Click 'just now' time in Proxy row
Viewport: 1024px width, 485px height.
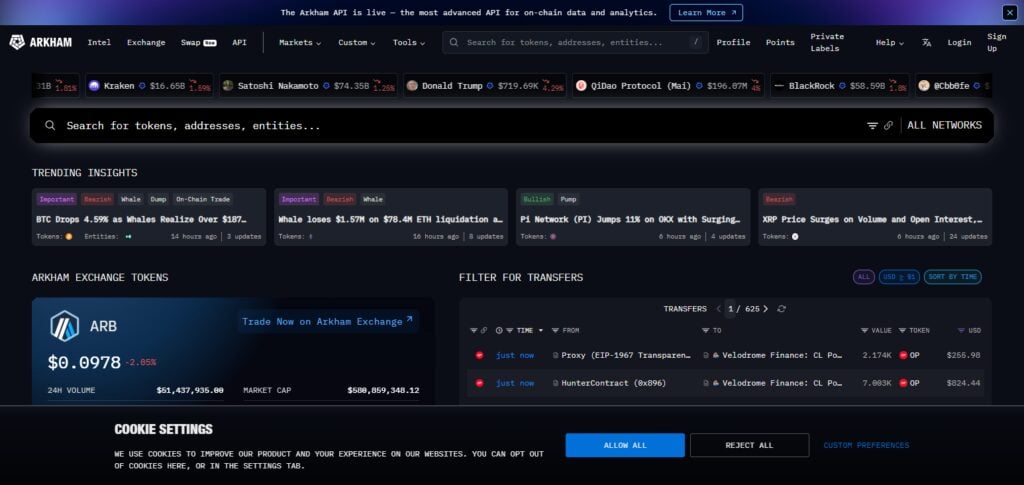(x=515, y=355)
